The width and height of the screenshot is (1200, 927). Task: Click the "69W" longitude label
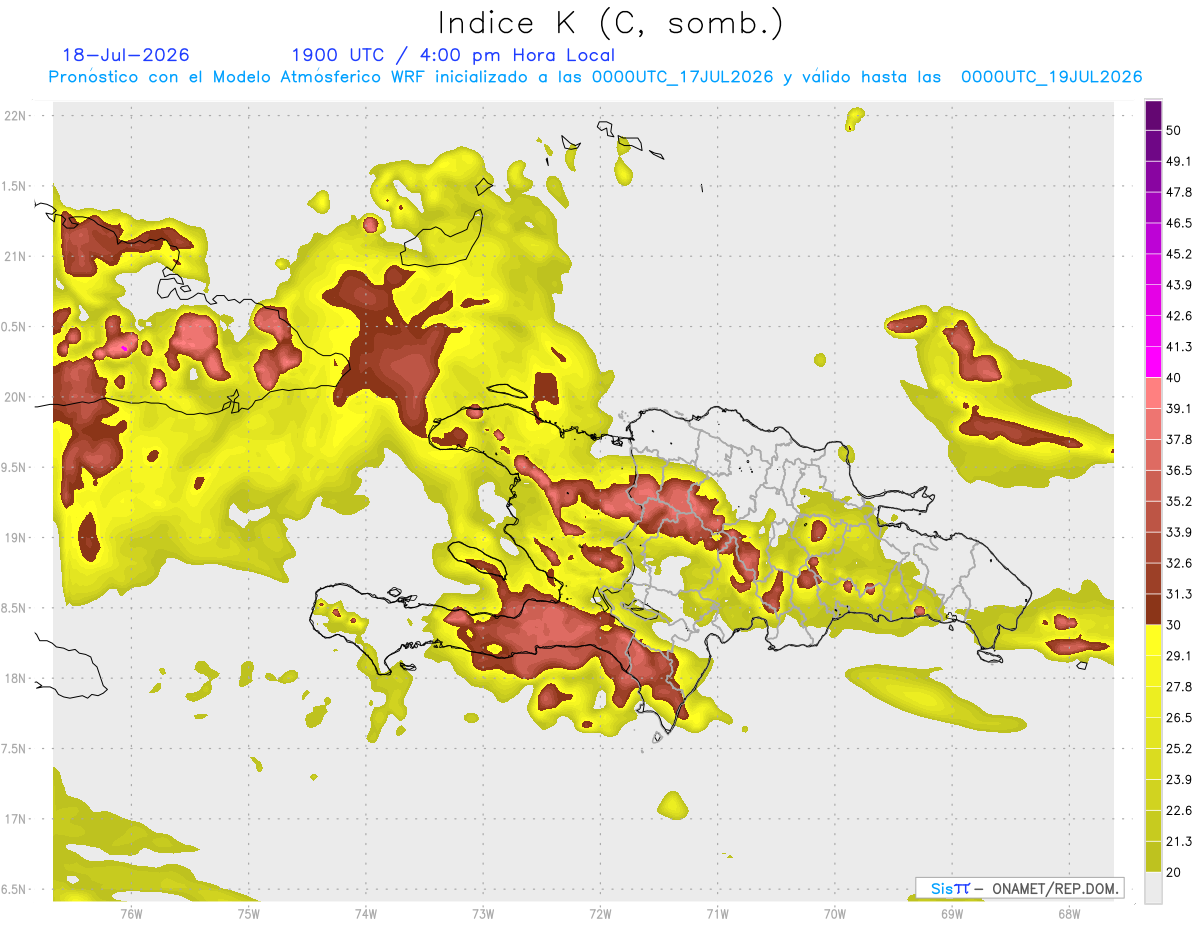tap(952, 913)
